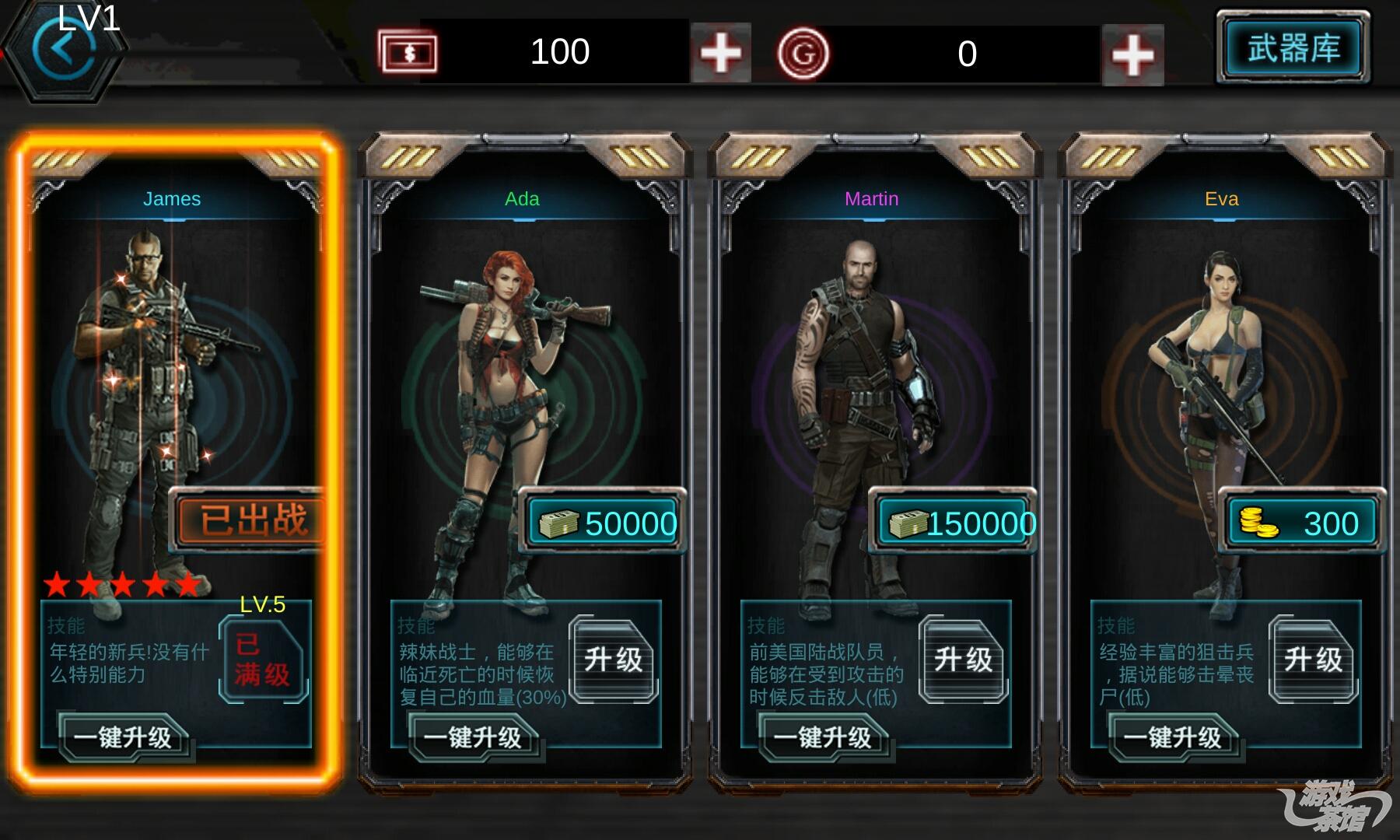Viewport: 1400px width, 840px height.
Task: Click James's red 已满级 max level badge
Action: [263, 660]
